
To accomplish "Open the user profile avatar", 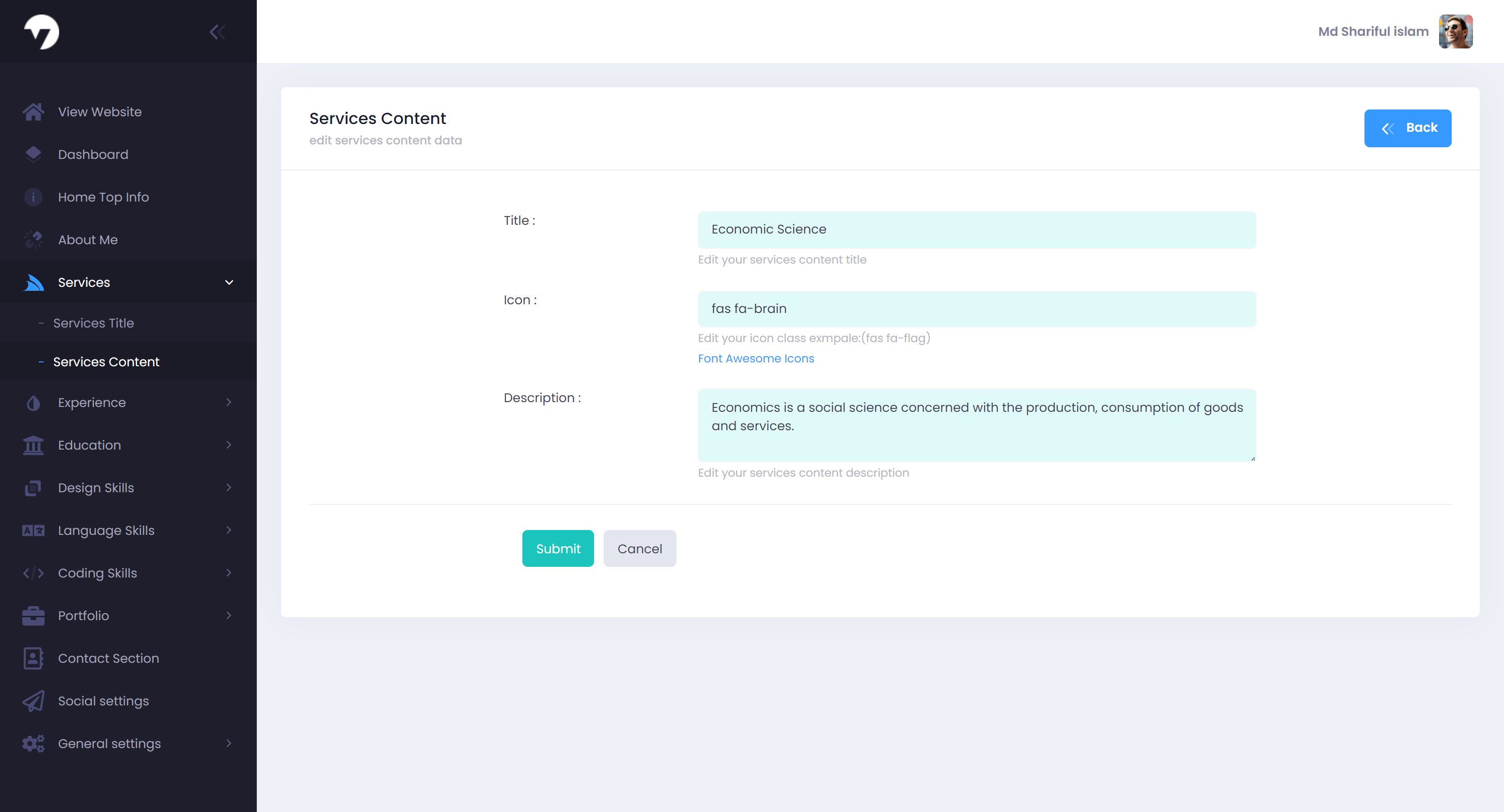I will pyautogui.click(x=1455, y=31).
